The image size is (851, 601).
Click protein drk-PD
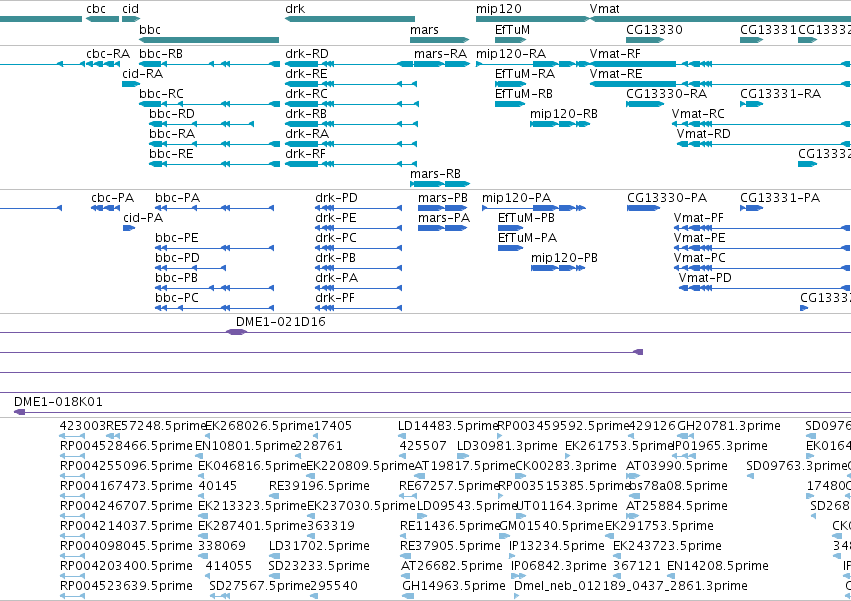tap(336, 198)
